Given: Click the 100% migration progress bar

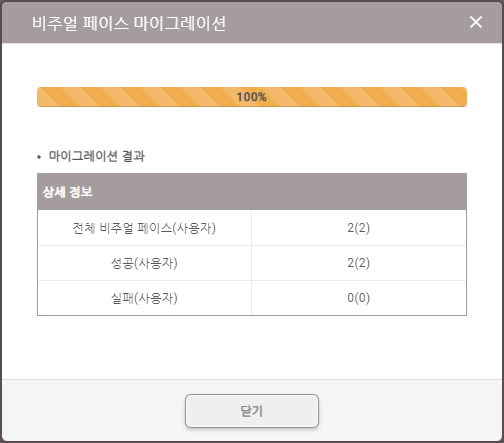Looking at the screenshot, I should pyautogui.click(x=252, y=97).
